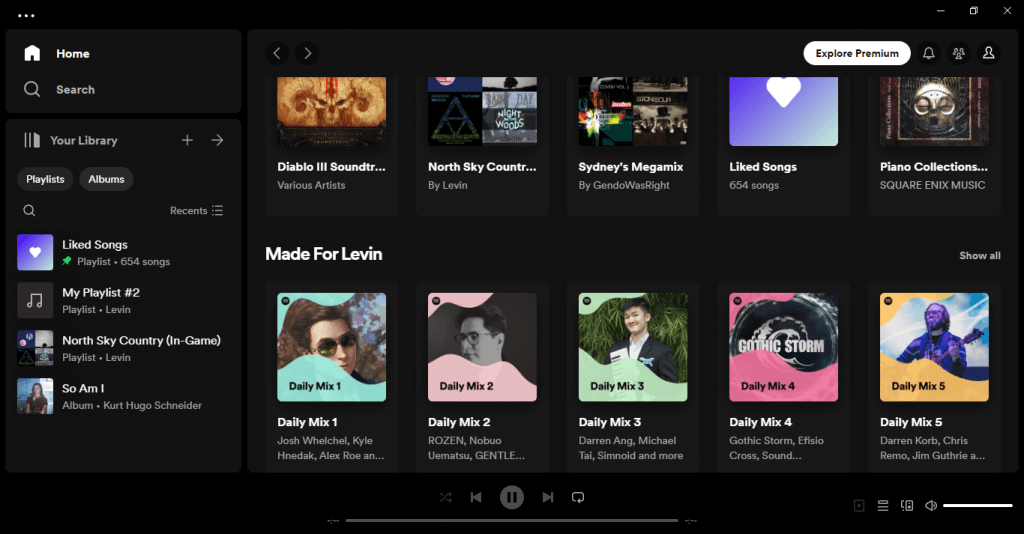Toggle repeat mode

click(x=578, y=497)
